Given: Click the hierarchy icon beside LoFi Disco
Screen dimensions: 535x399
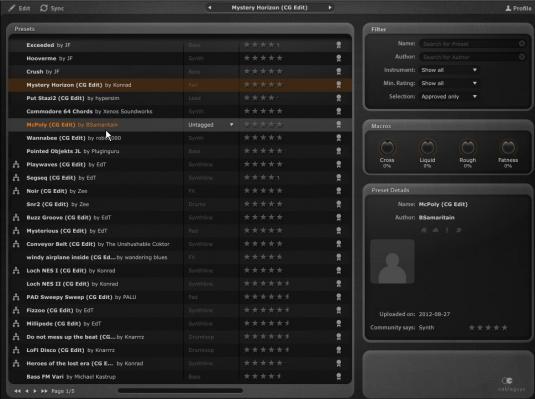Looking at the screenshot, I should pyautogui.click(x=16, y=350).
